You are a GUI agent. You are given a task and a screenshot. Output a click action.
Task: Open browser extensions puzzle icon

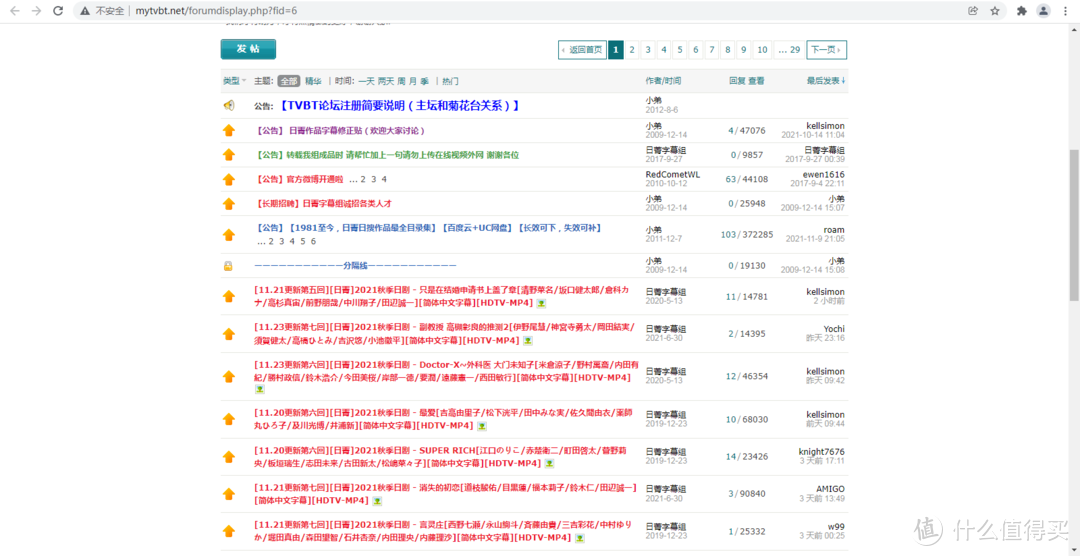pos(1022,11)
